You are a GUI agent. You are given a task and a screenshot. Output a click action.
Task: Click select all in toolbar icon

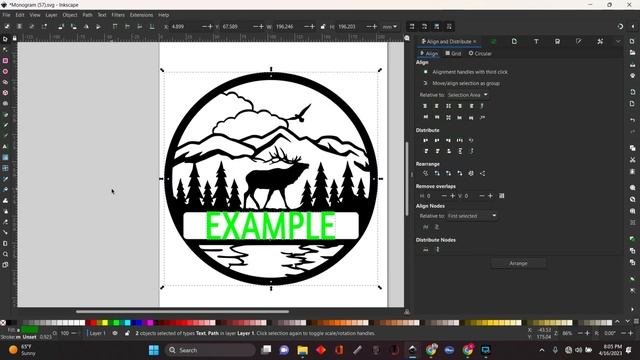pyautogui.click(x=7, y=27)
